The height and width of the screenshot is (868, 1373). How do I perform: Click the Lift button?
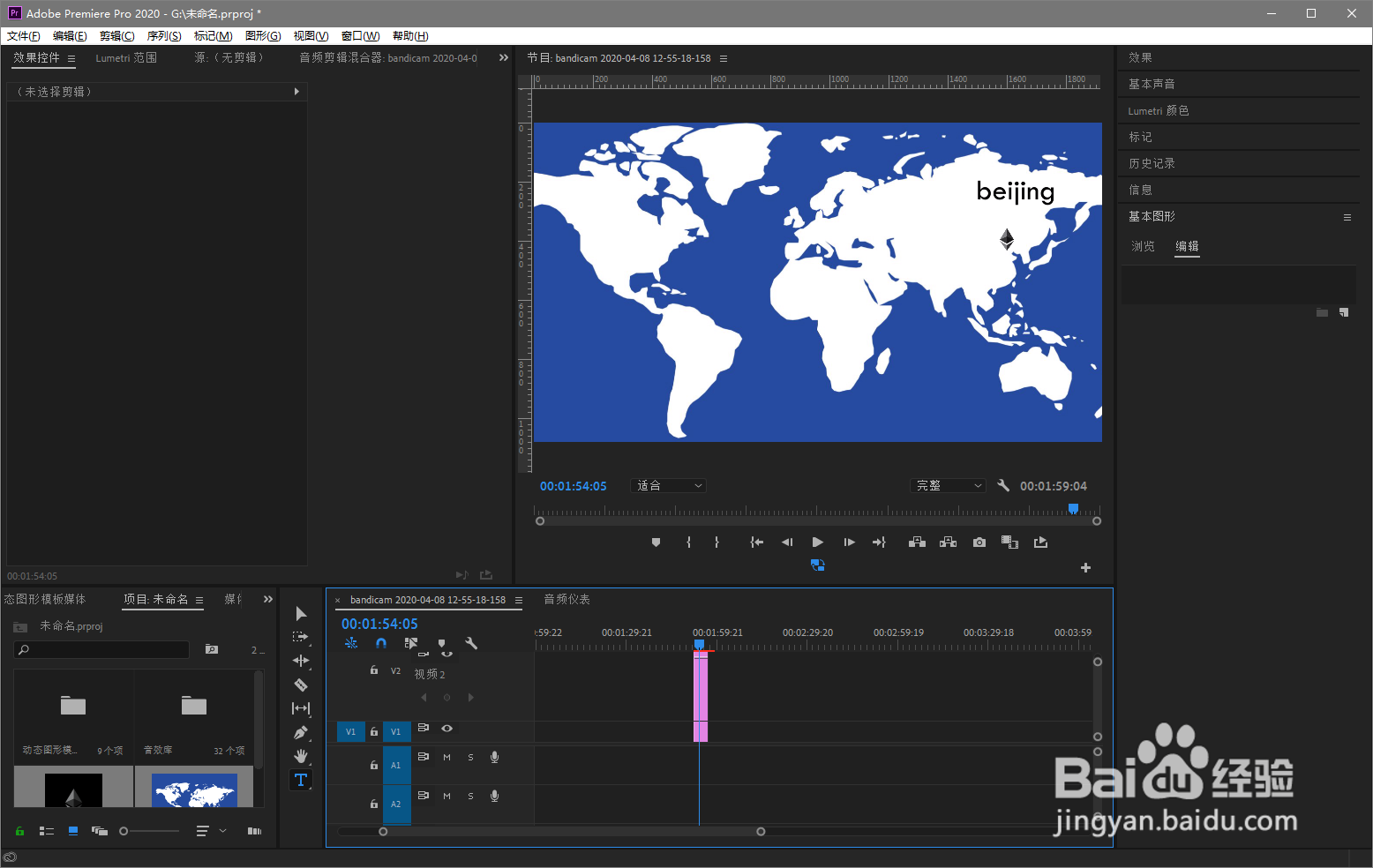coord(917,542)
